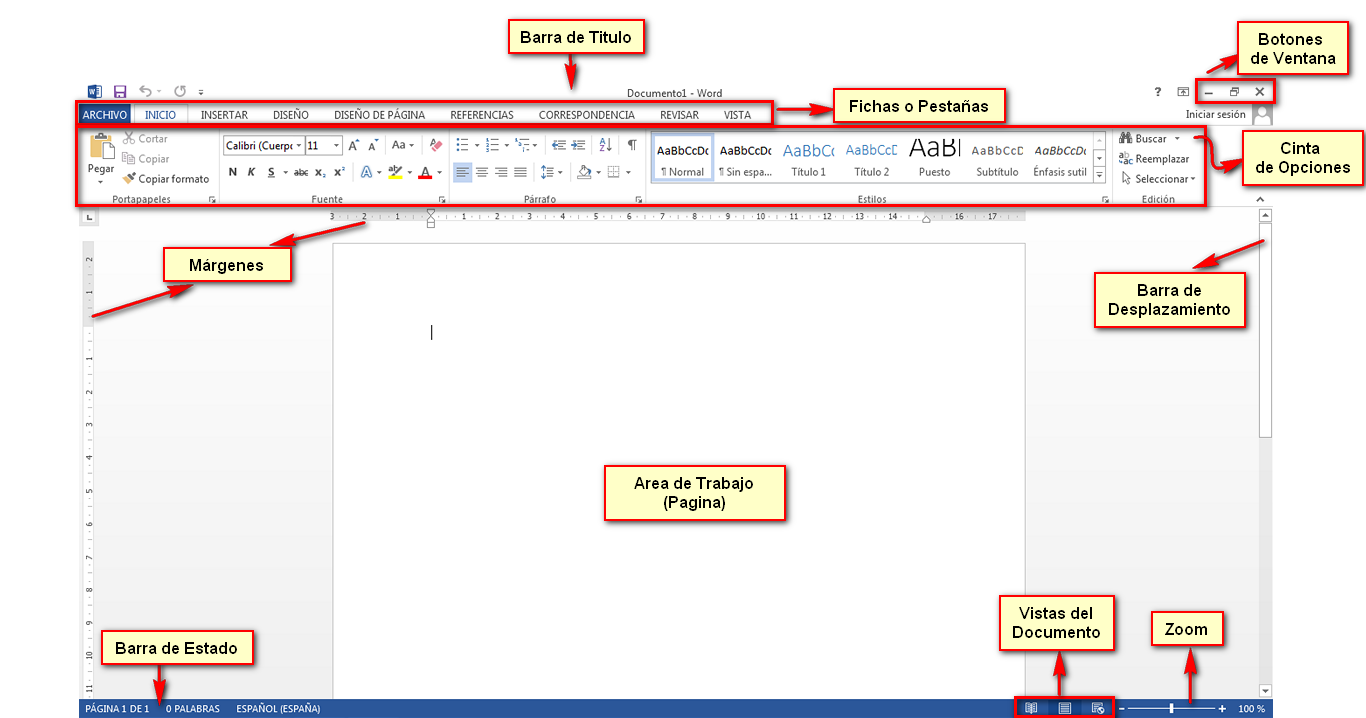Screen dimensions: 1366x718
Task: Sort text with the A-Z icon
Action: click(605, 145)
